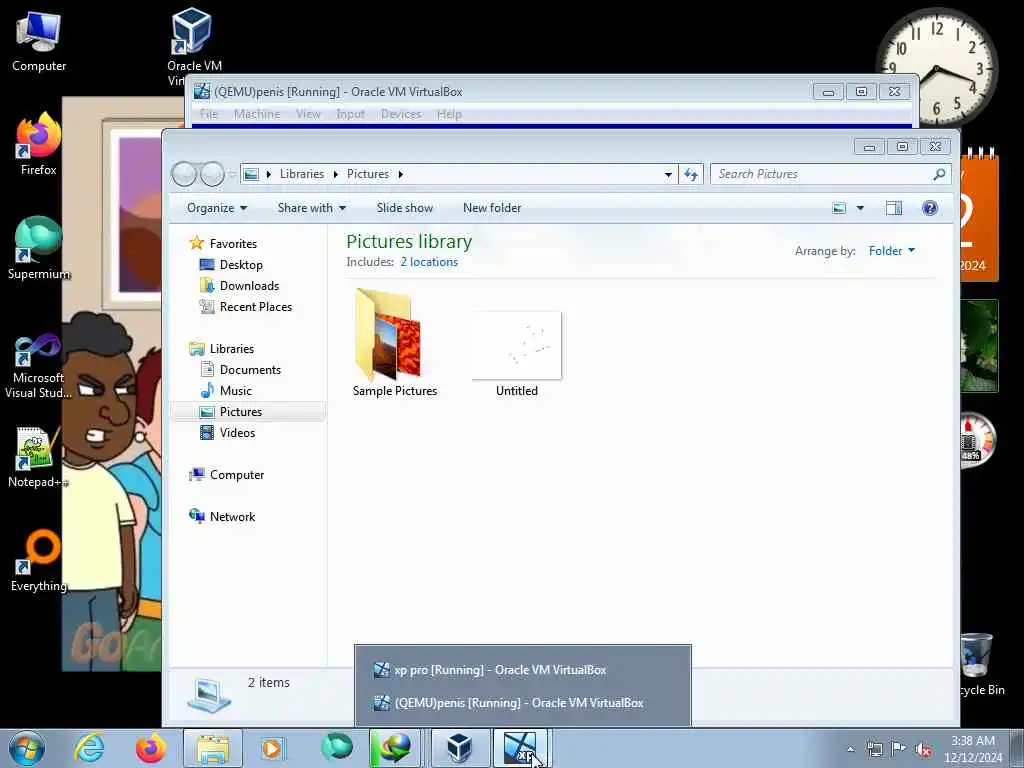This screenshot has height=768, width=1024.
Task: Open Internet Download Manager taskbar icon
Action: [394, 748]
